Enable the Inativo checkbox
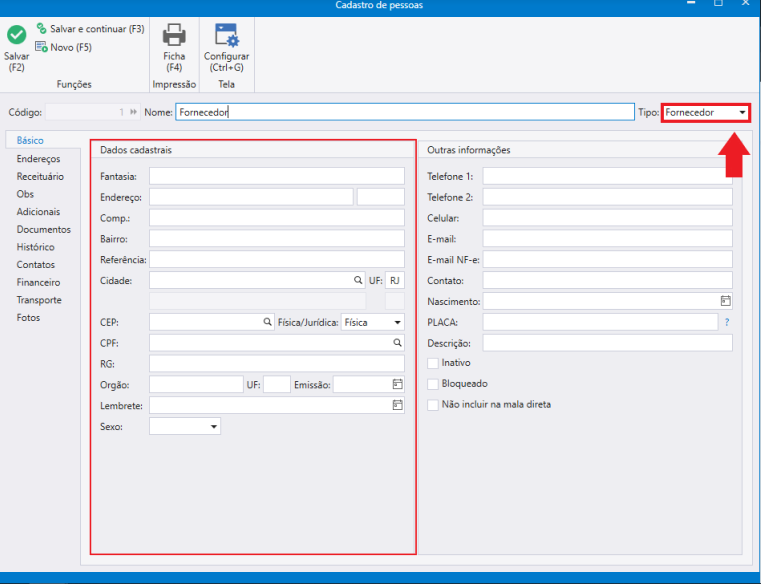761x584 pixels. click(432, 363)
